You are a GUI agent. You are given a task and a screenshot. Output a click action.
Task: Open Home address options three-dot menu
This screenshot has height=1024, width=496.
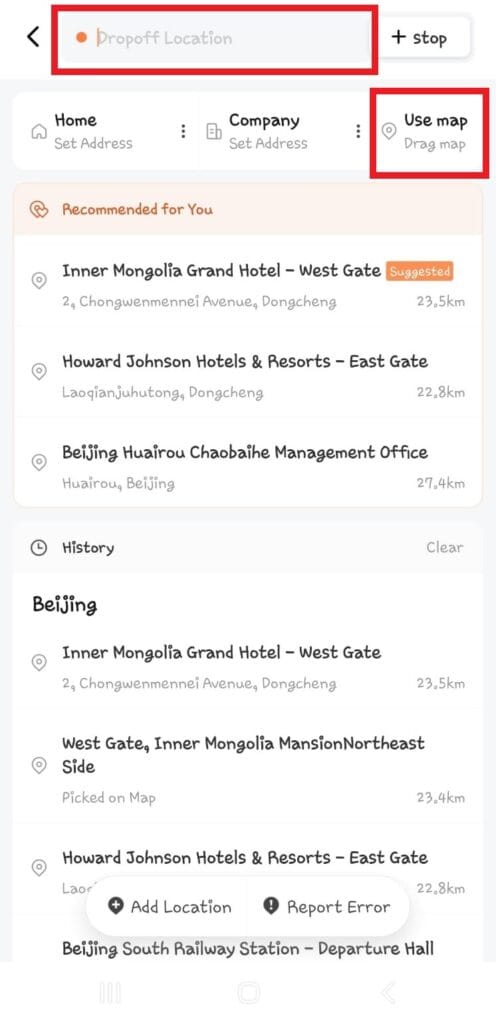(183, 131)
